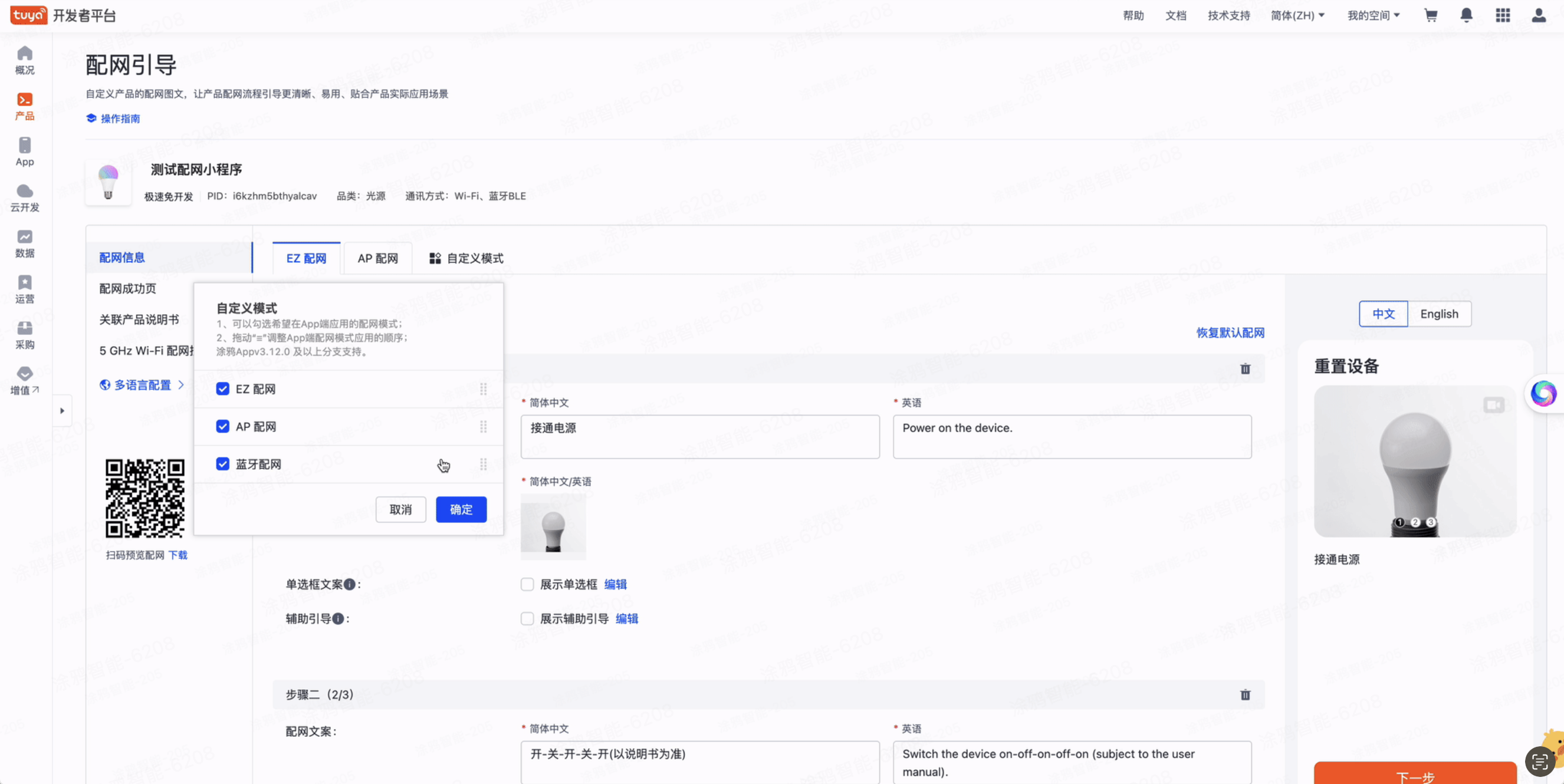Click the 'Power on the device.' field
The height and width of the screenshot is (784, 1564).
1072,436
